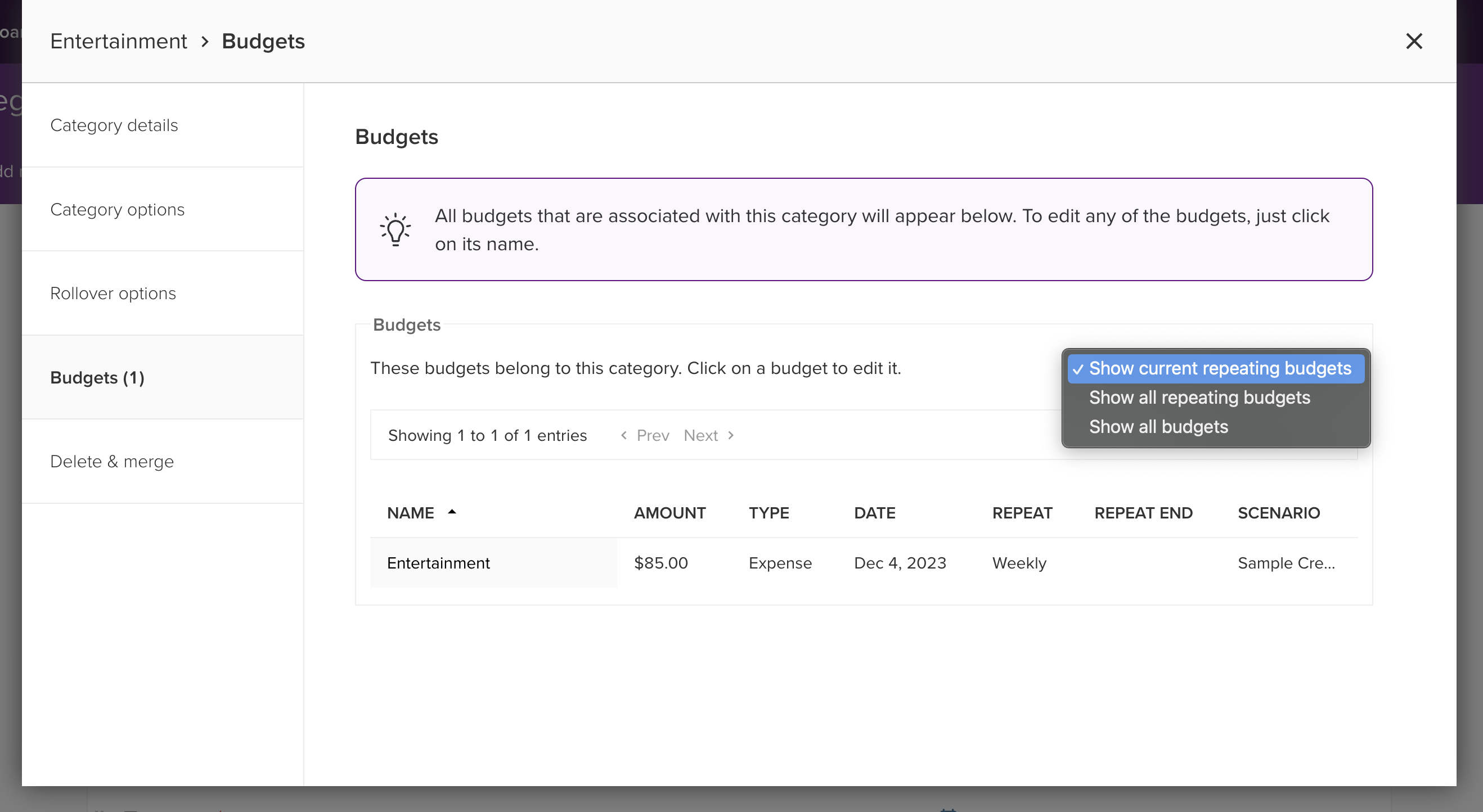Sort table by DATE column

(x=874, y=513)
